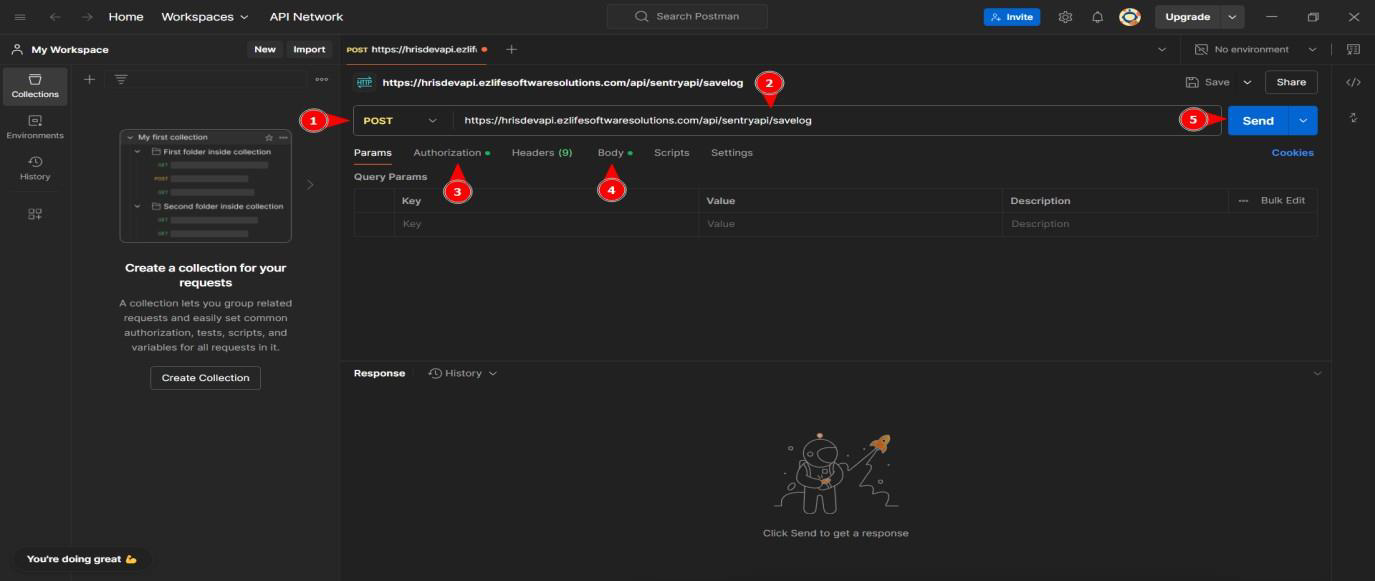Open Cookies link

click(x=1293, y=153)
